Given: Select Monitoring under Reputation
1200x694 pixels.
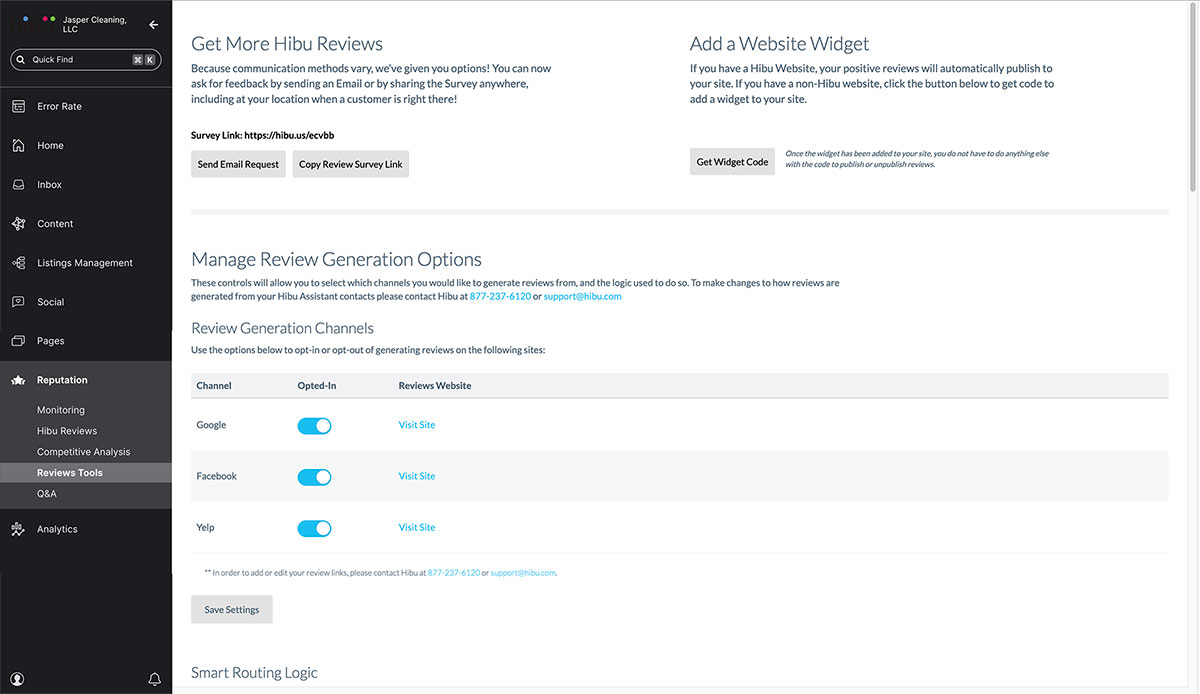Looking at the screenshot, I should 60,410.
